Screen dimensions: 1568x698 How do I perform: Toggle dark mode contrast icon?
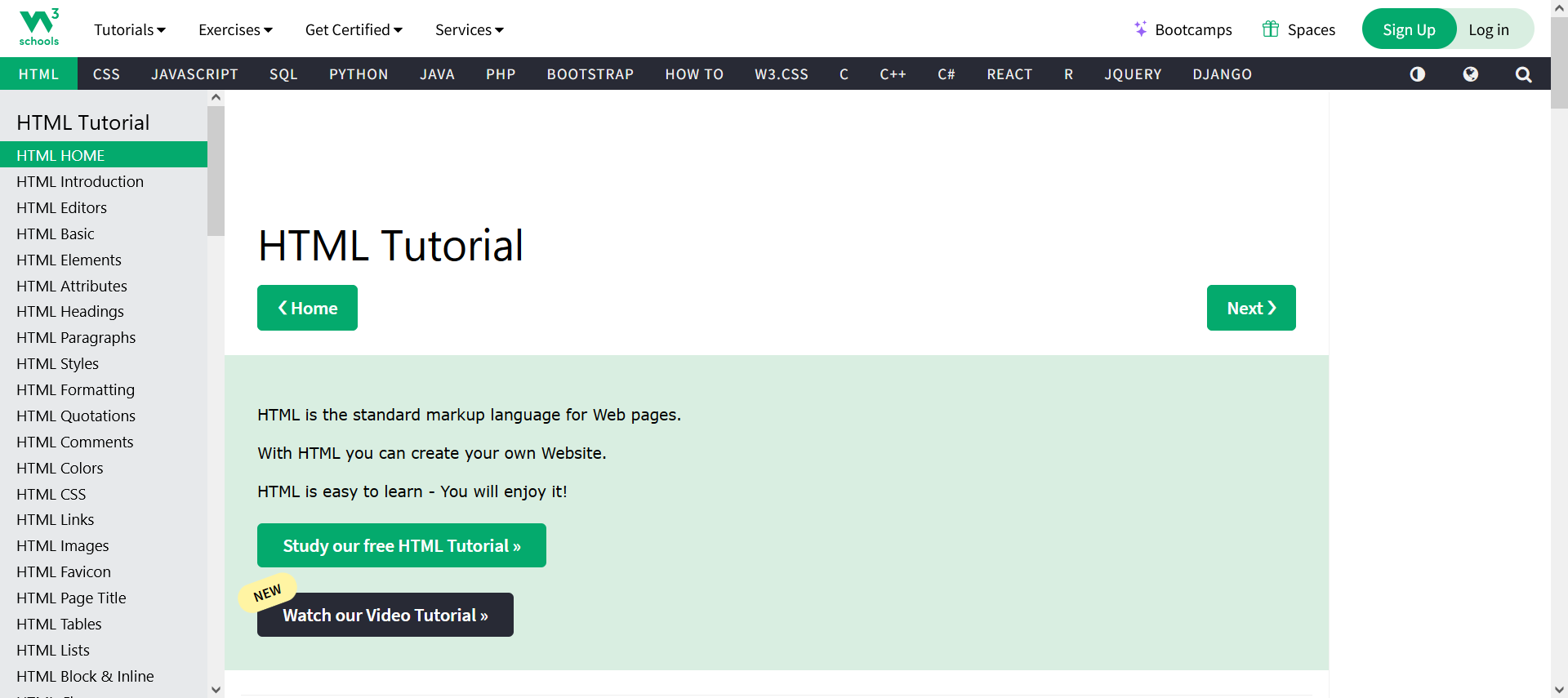point(1418,74)
